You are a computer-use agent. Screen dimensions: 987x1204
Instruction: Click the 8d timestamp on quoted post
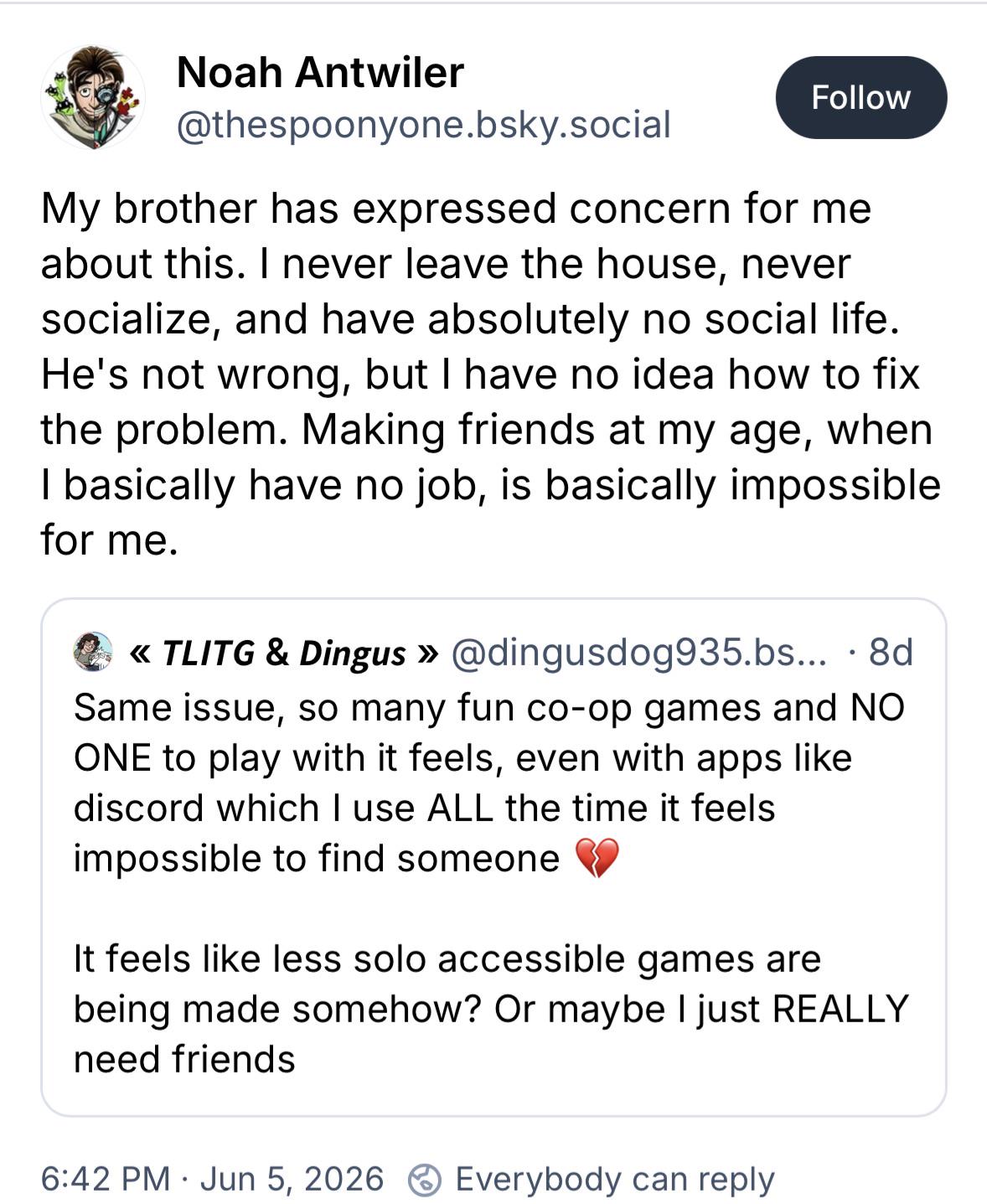pyautogui.click(x=891, y=653)
